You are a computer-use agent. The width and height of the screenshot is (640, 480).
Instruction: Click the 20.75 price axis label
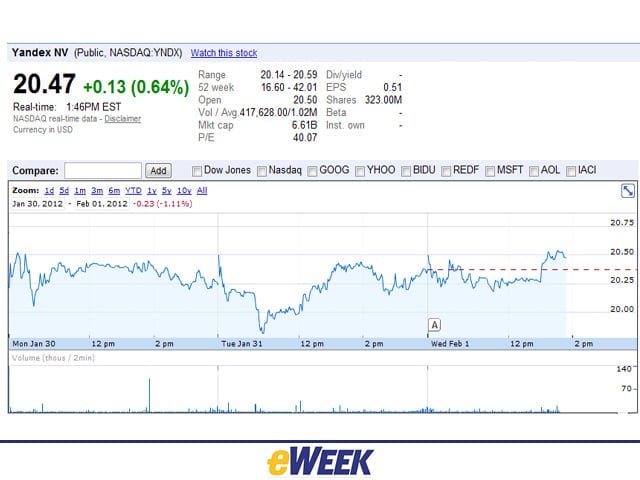coord(622,222)
